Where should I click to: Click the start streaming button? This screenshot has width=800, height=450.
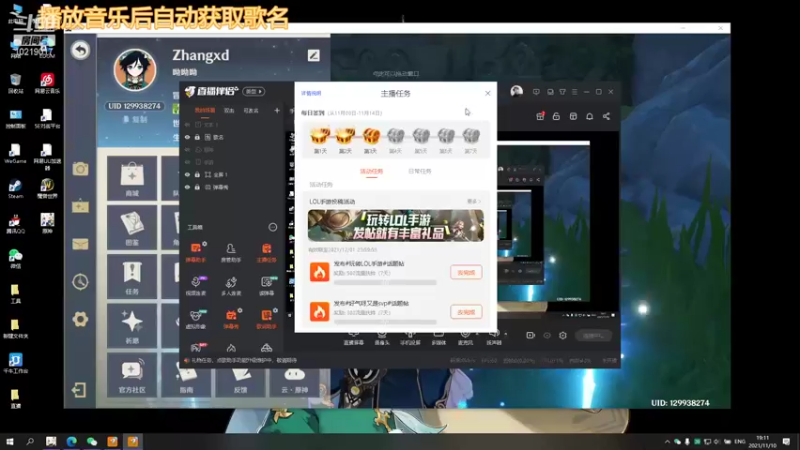593,336
